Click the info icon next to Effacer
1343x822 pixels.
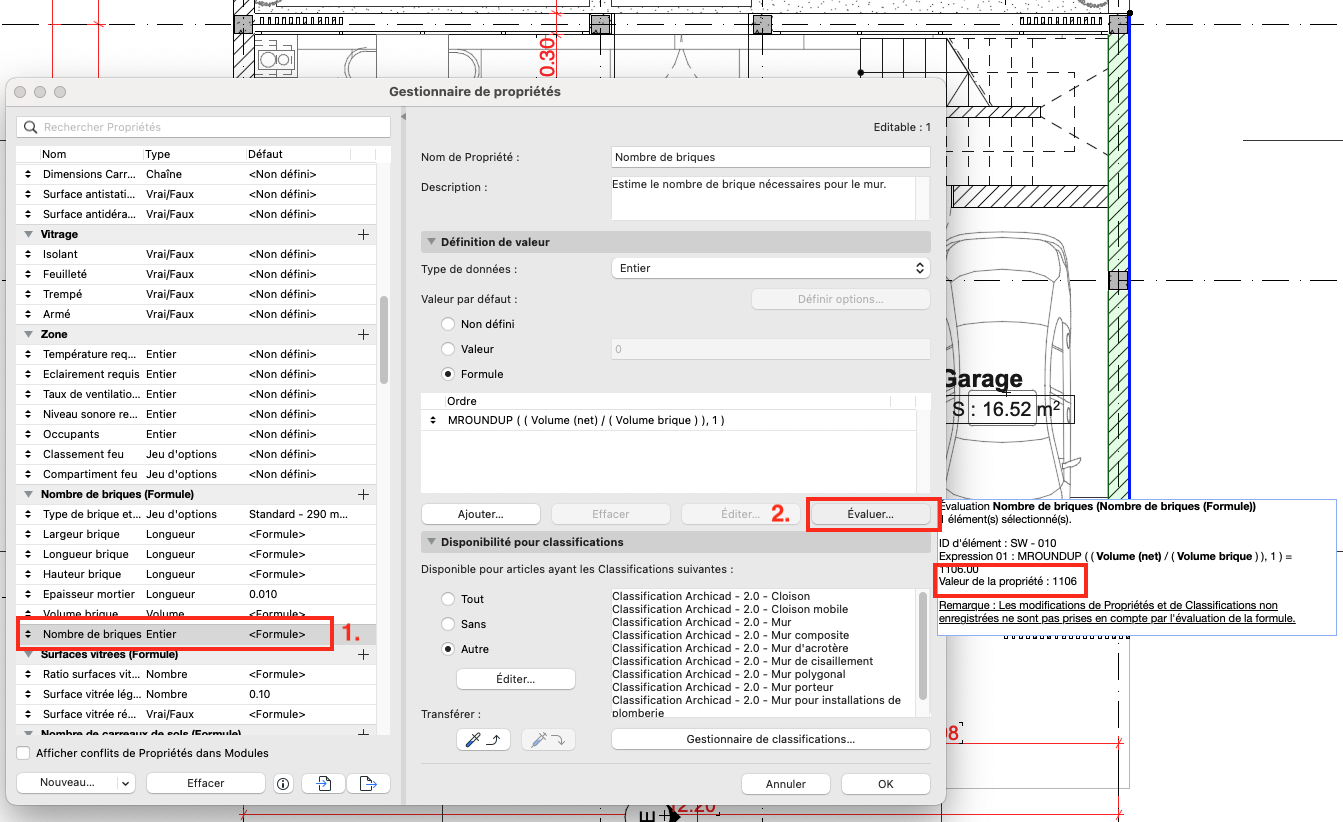click(x=282, y=783)
